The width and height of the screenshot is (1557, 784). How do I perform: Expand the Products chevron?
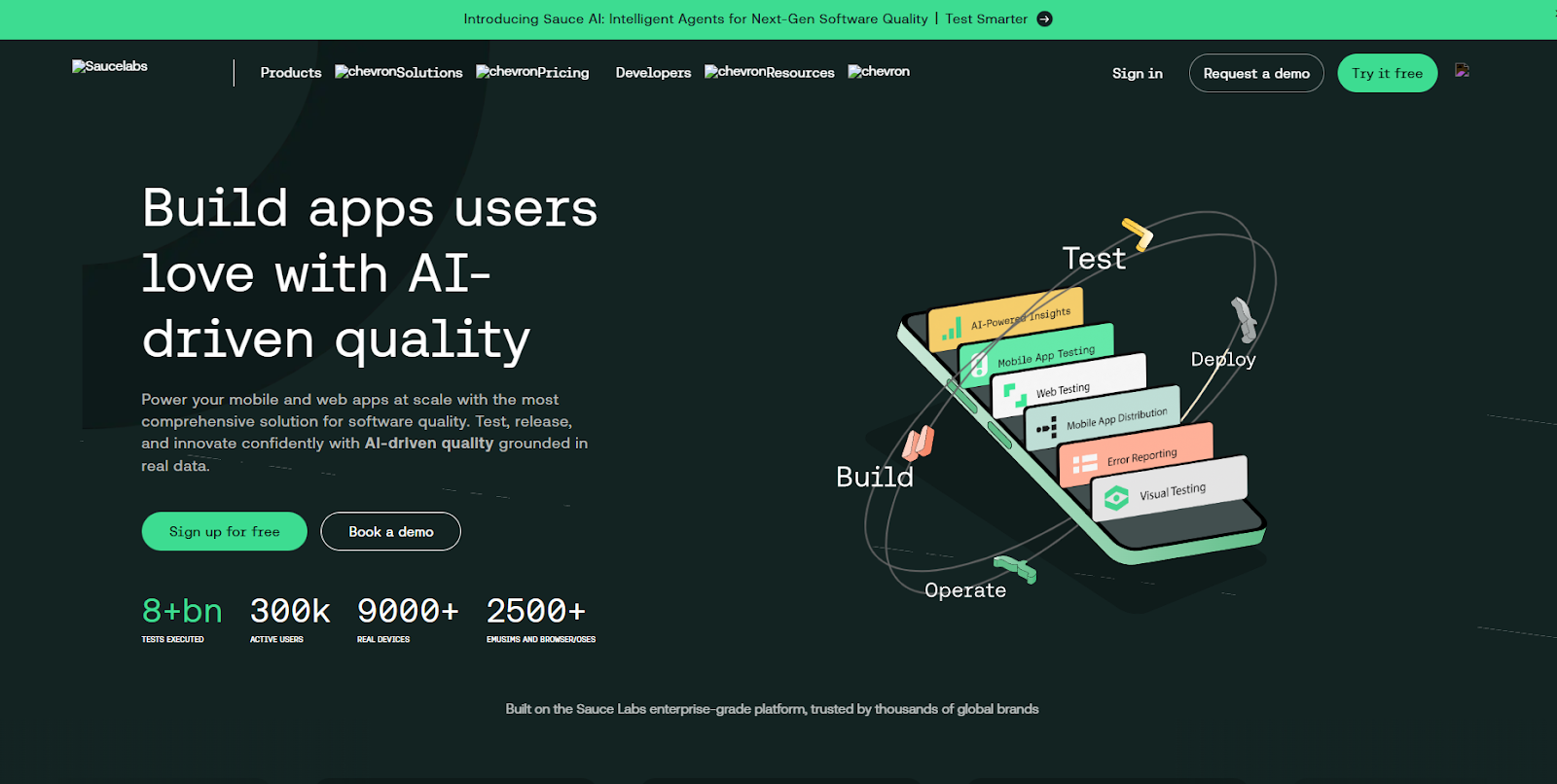coord(365,71)
